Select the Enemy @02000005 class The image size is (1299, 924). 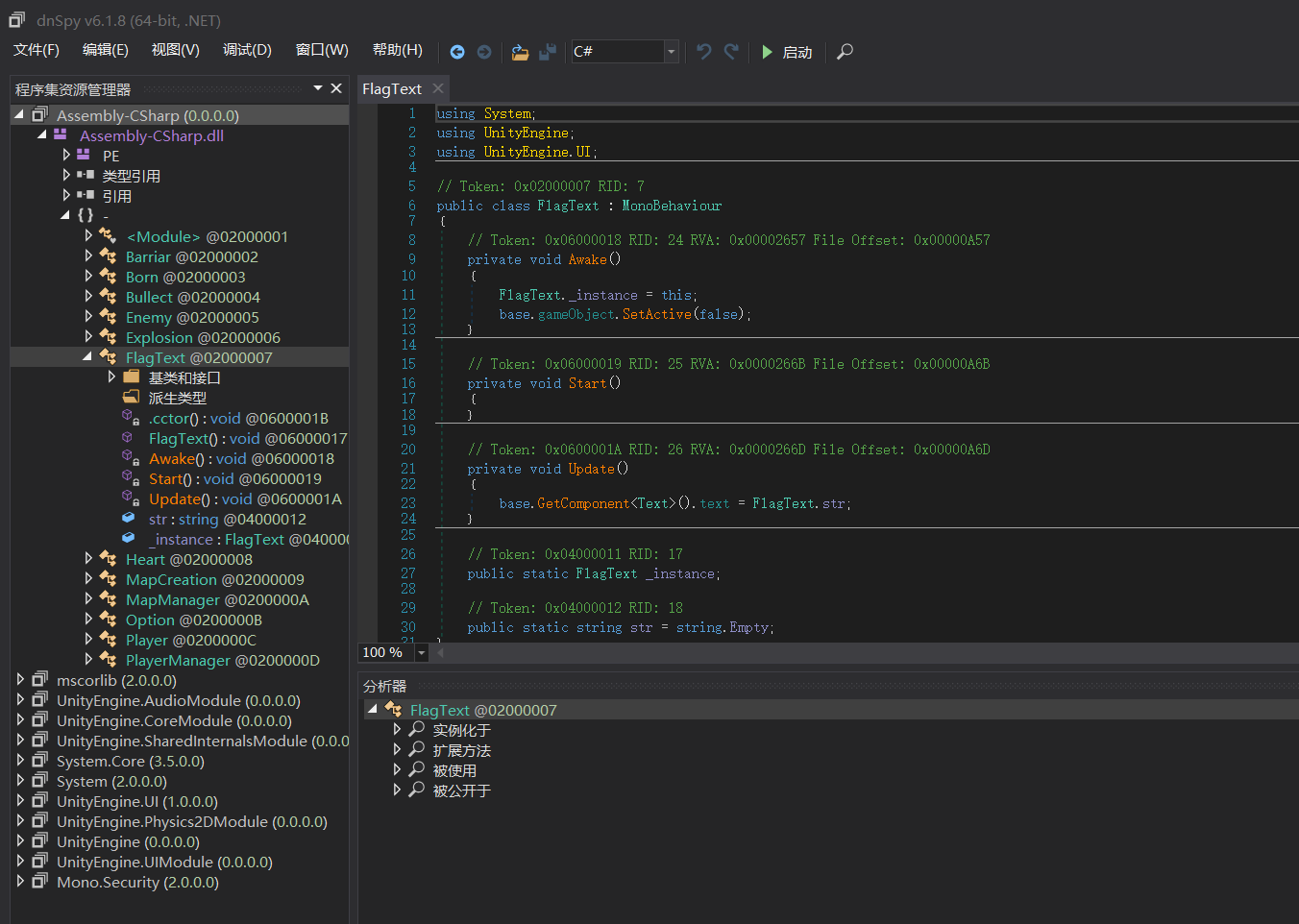pos(192,317)
